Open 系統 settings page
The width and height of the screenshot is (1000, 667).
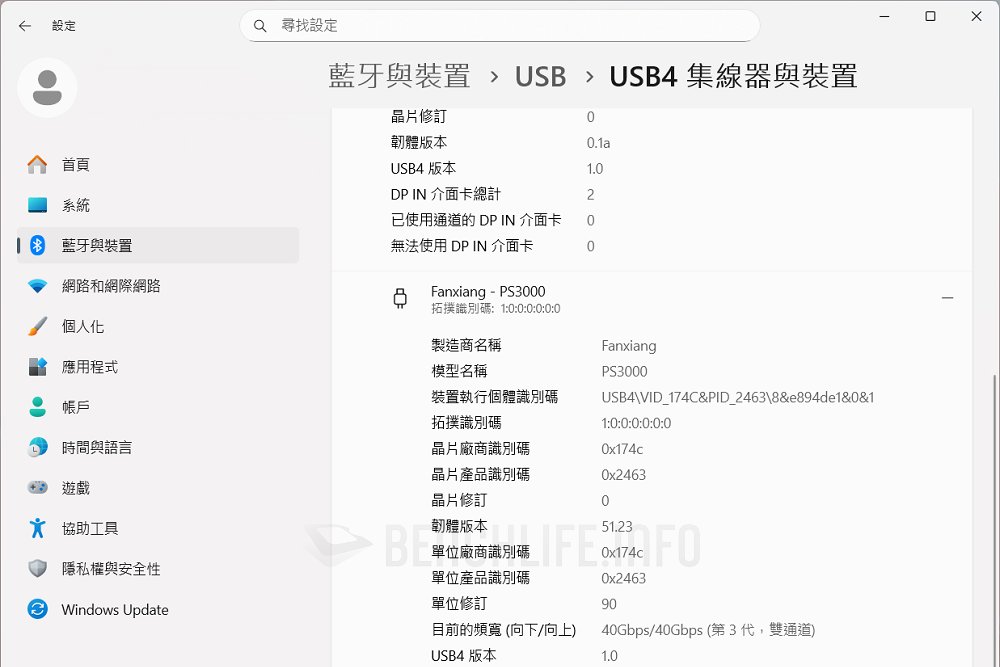pos(76,205)
